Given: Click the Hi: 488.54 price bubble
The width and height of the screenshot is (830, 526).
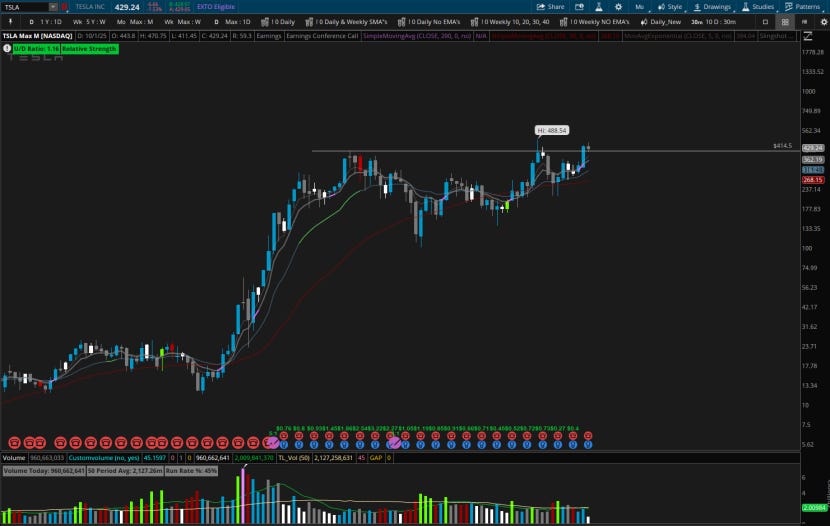Looking at the screenshot, I should pyautogui.click(x=552, y=130).
